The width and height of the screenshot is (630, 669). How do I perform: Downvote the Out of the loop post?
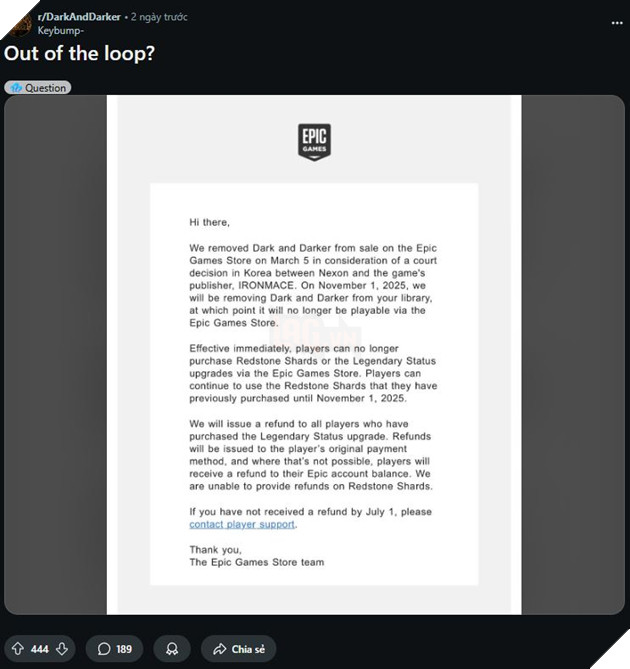(x=62, y=649)
